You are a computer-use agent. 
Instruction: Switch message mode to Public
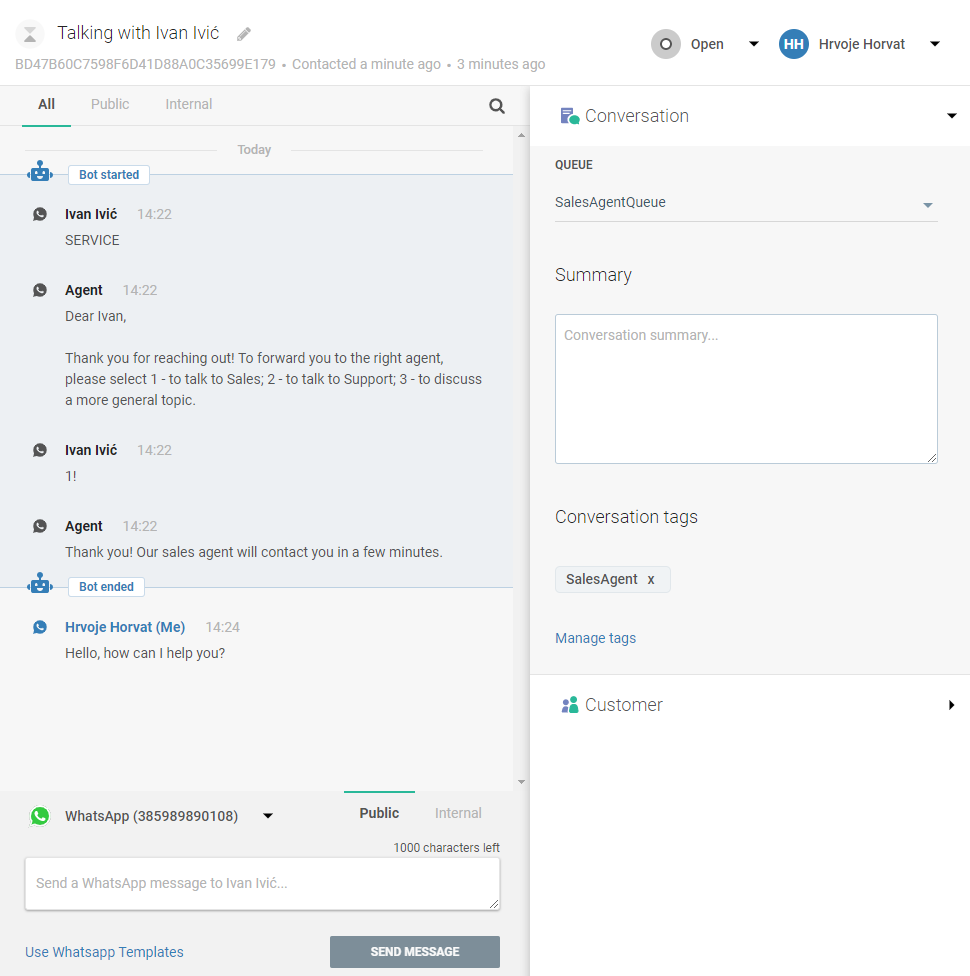[x=379, y=813]
